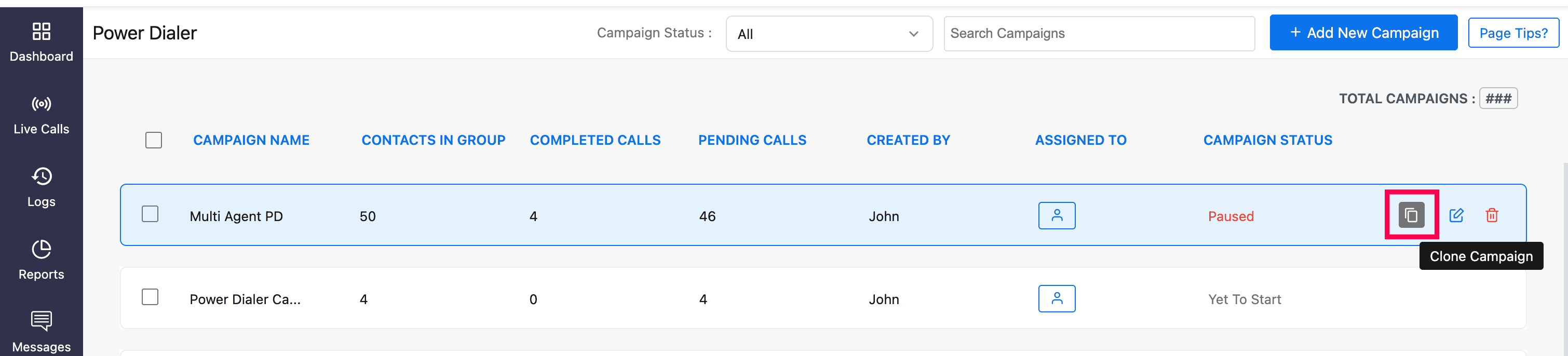
Task: Open Page Tips help
Action: point(1512,33)
